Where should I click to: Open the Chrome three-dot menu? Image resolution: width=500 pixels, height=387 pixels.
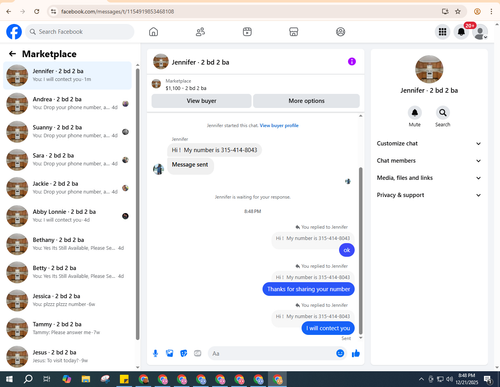(491, 11)
